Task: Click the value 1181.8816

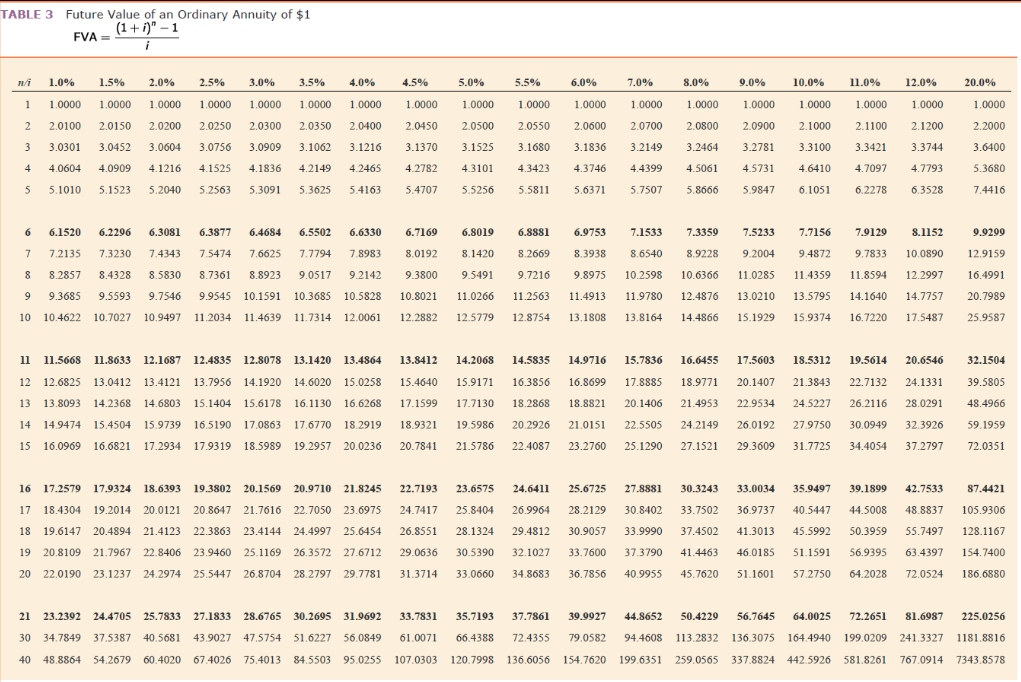Action: 981,638
